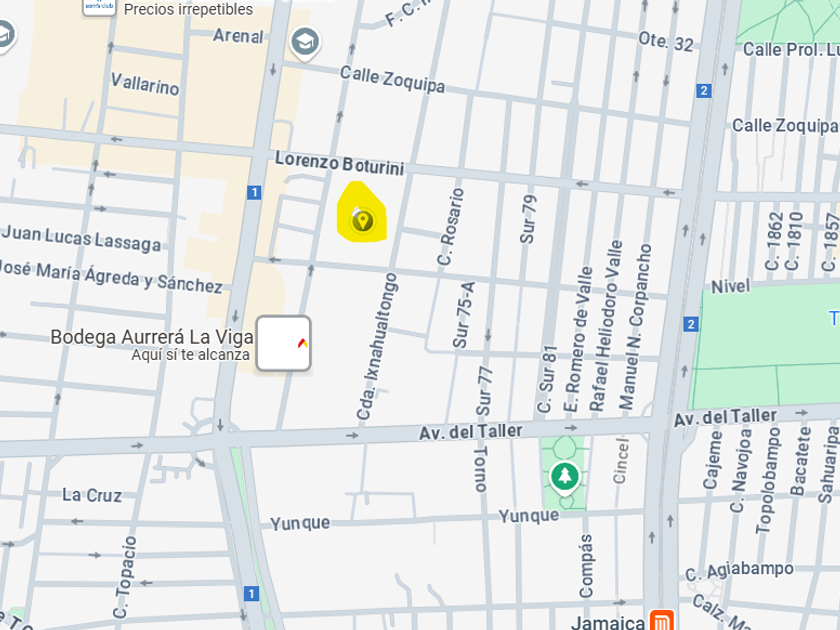Screen dimensions: 840x630
Task: Click the Juan Lucas Lassaga street label
Action: pos(81,238)
